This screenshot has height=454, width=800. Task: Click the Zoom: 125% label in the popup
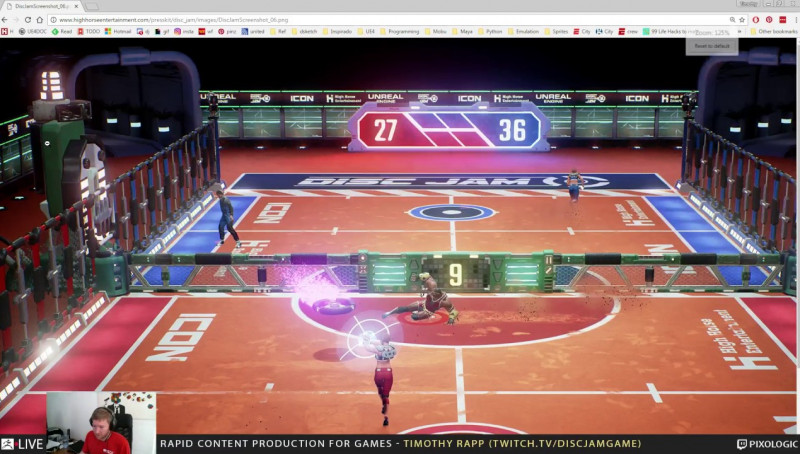712,33
